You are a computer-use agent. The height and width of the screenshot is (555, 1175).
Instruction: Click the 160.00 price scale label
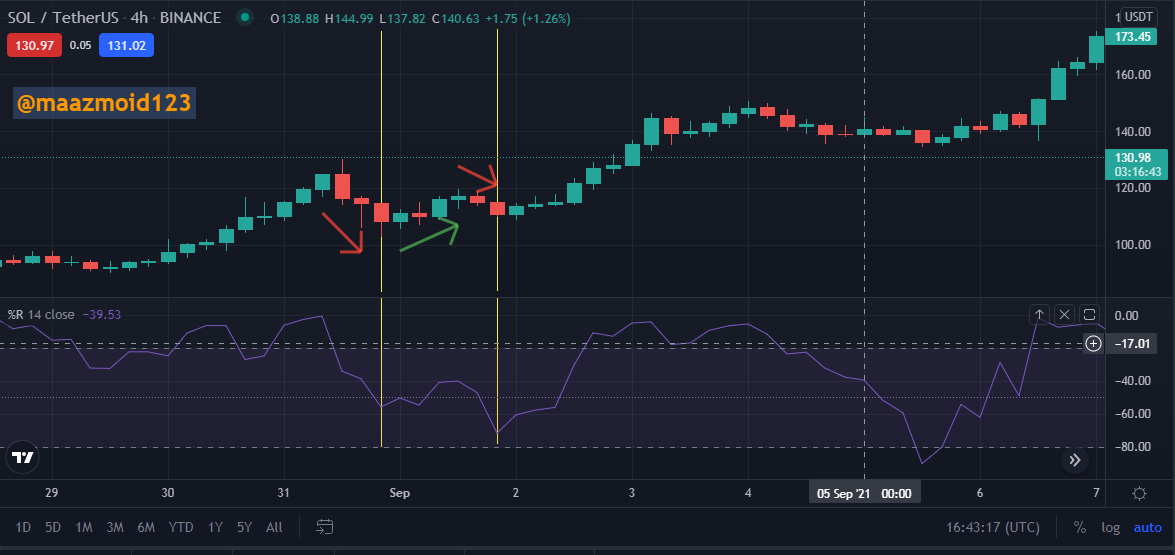[x=1132, y=74]
